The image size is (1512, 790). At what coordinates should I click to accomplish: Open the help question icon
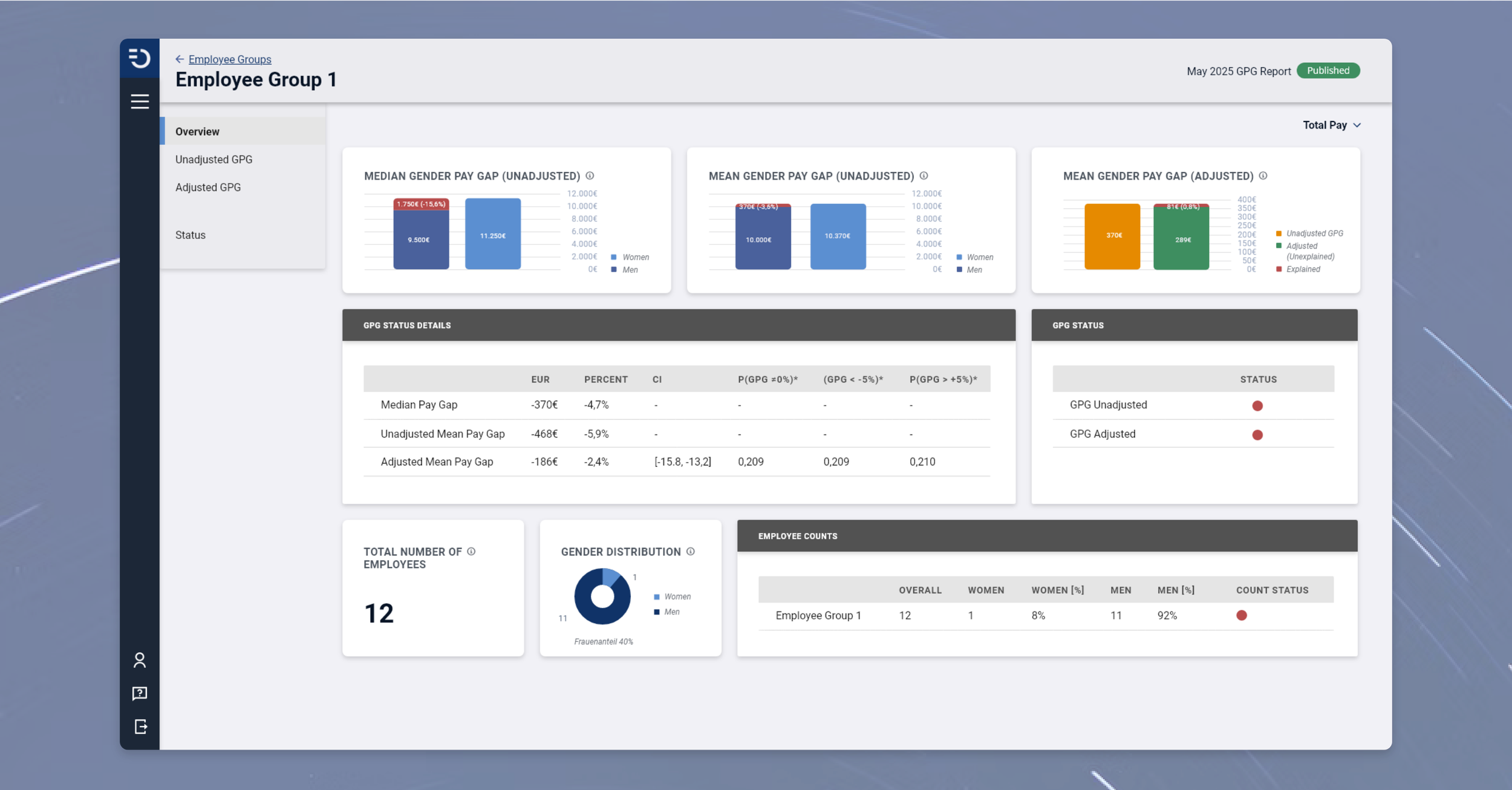click(140, 693)
